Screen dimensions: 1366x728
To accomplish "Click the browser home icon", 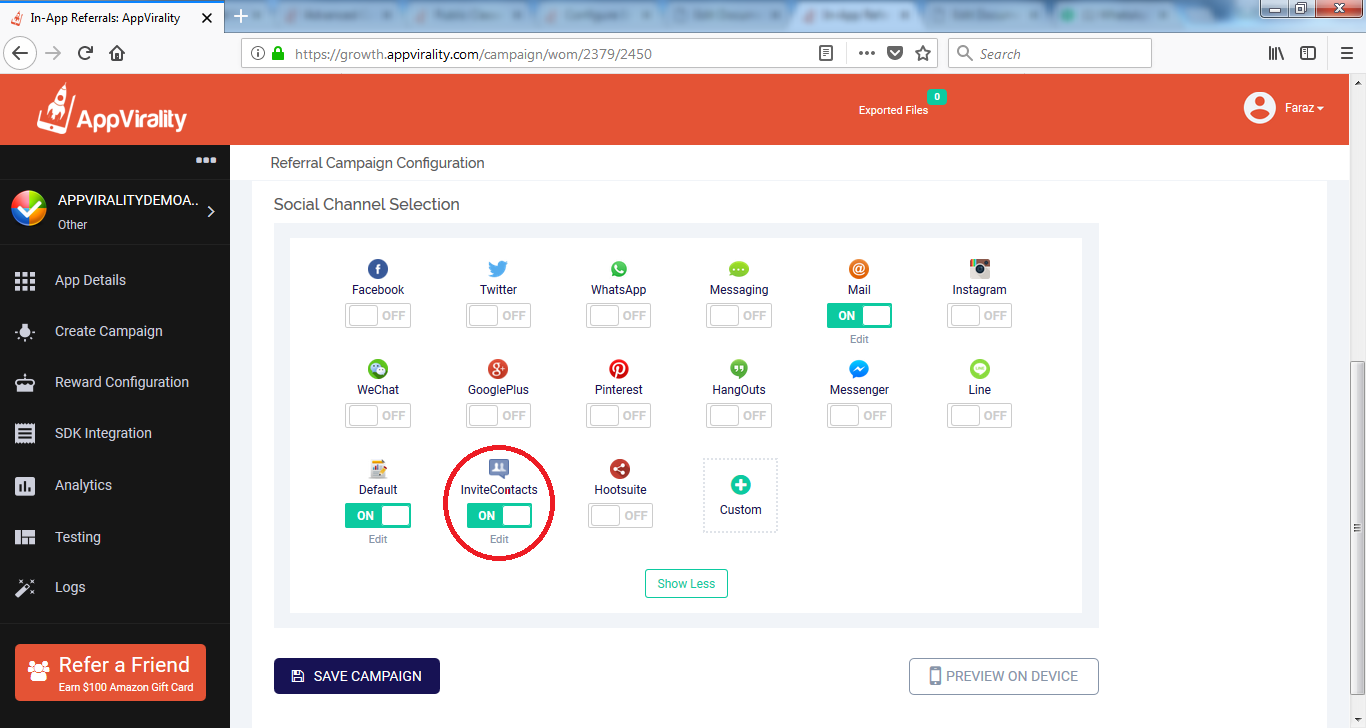I will tap(117, 54).
